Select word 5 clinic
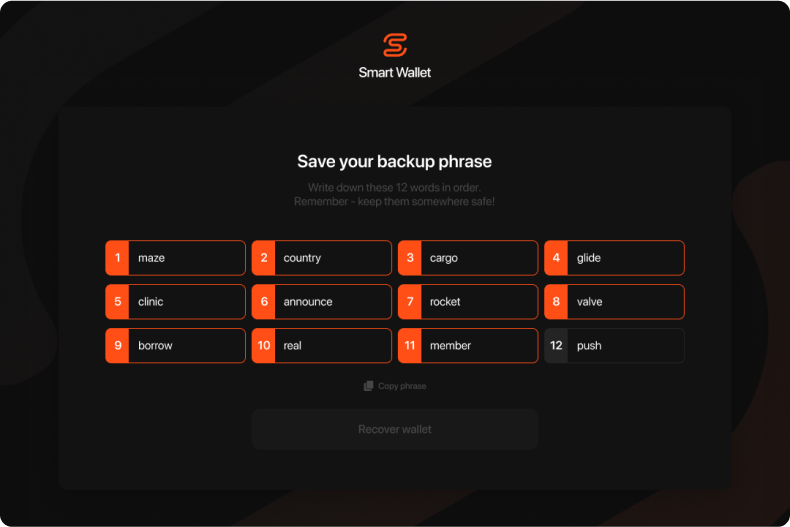This screenshot has height=527, width=790. 175,302
